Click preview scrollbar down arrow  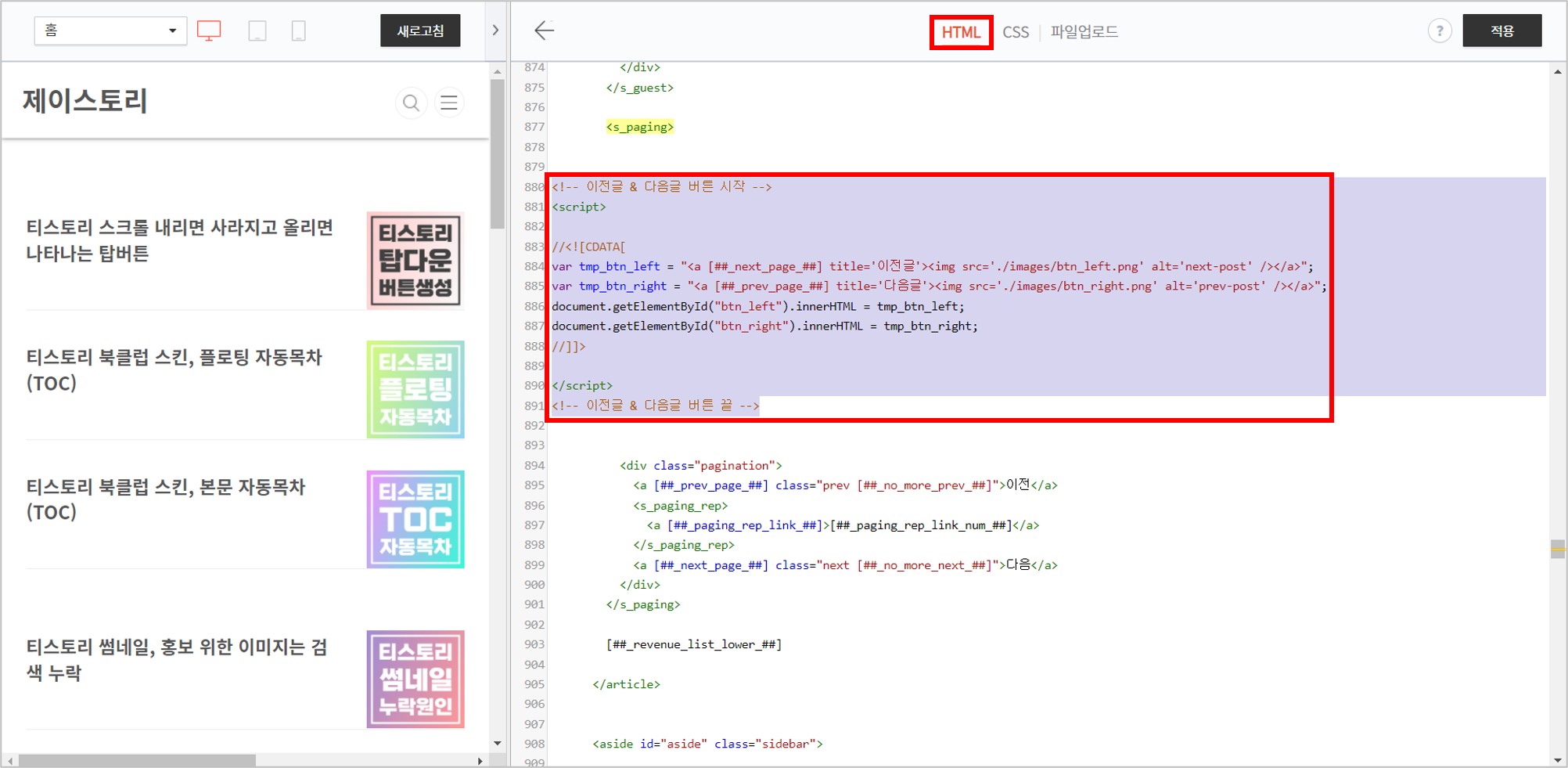tap(498, 744)
